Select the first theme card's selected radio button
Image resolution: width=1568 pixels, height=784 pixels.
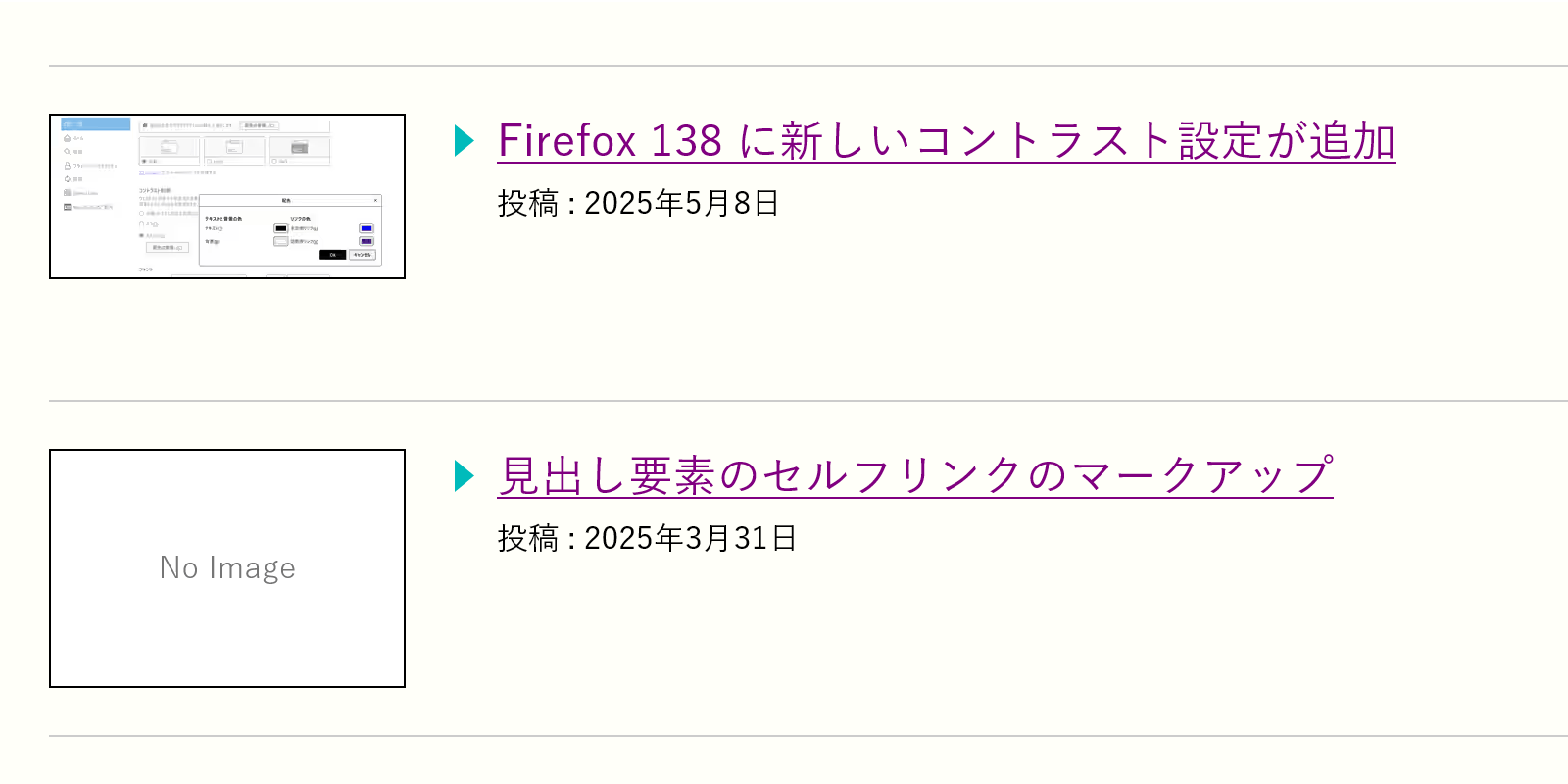(x=144, y=161)
